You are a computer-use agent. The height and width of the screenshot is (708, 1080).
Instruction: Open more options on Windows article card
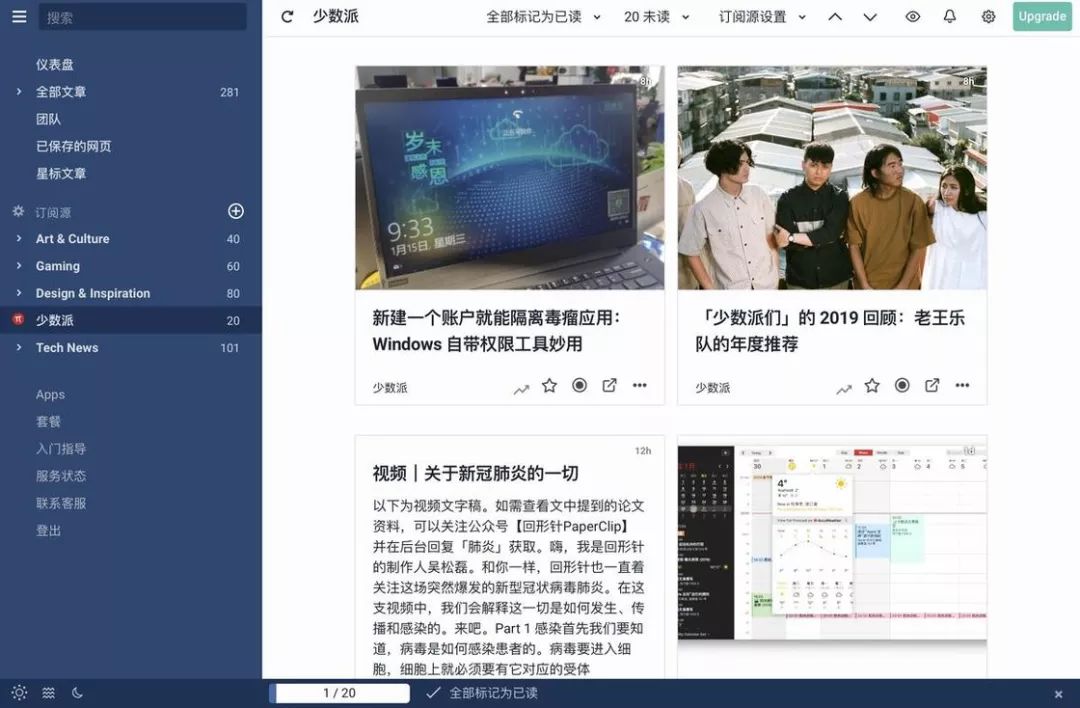(640, 386)
